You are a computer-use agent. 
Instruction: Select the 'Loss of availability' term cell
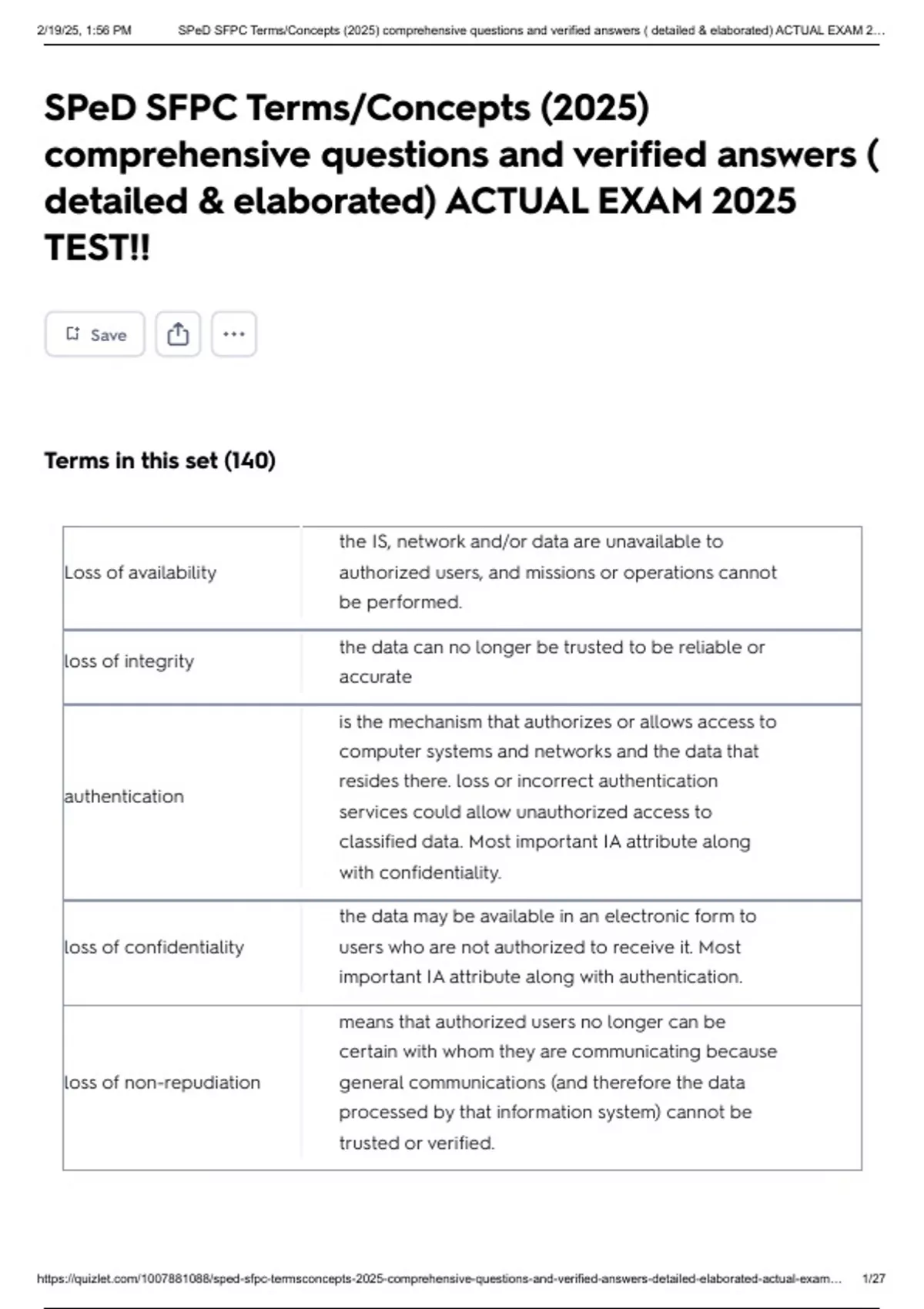[x=140, y=573]
